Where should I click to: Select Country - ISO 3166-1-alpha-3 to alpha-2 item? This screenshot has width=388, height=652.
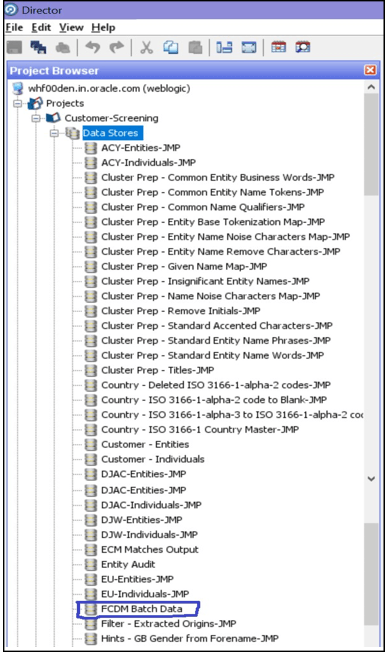232,415
